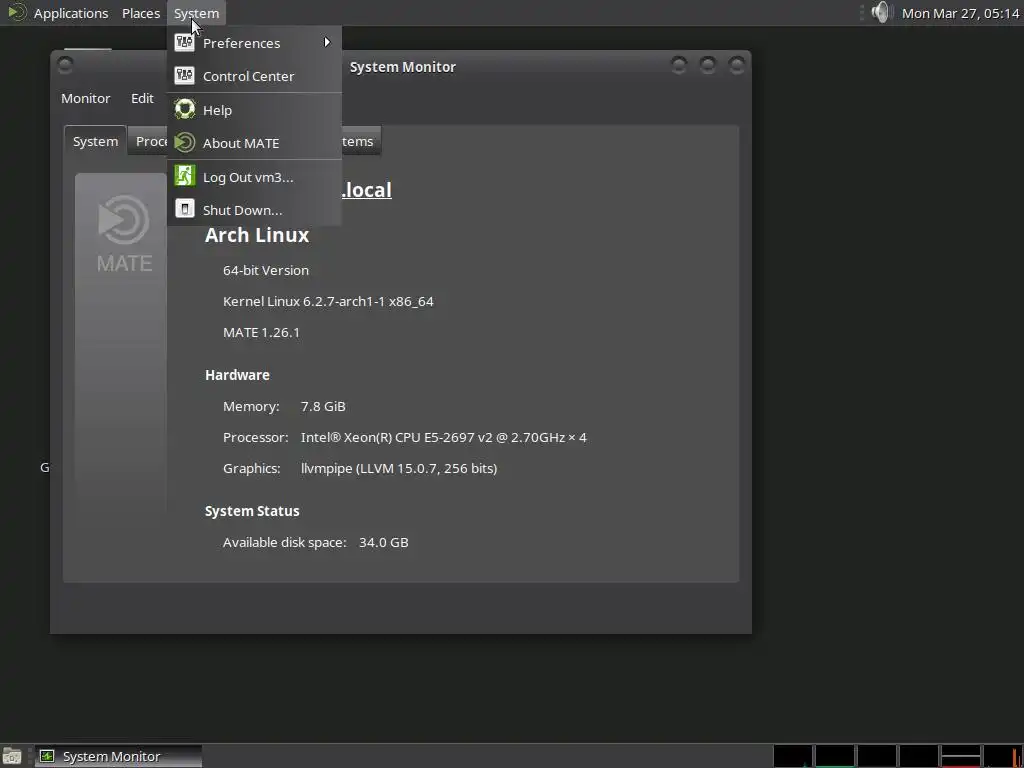The image size is (1024, 768).
Task: Click the 64-bit Version text
Action: pos(266,270)
